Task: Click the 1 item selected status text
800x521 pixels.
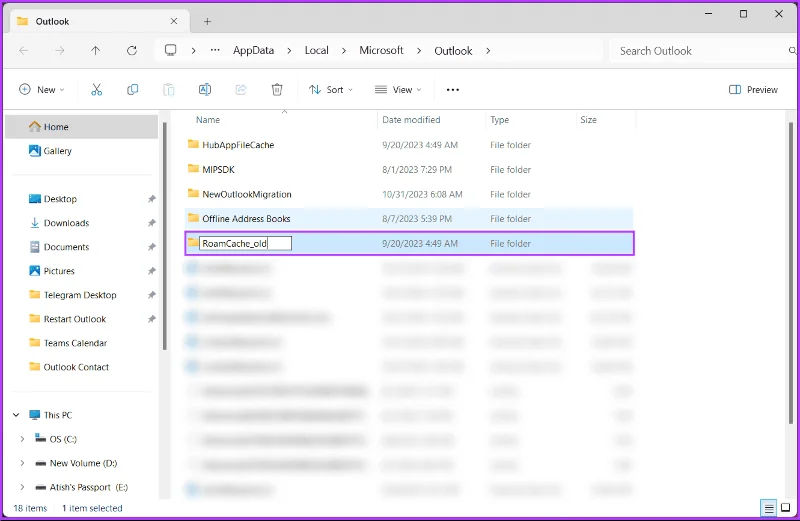Action: pos(92,508)
